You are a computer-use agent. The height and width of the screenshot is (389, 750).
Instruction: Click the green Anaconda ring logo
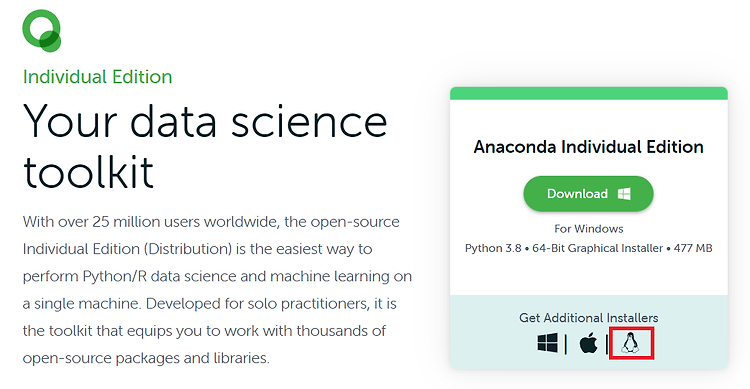(42, 31)
